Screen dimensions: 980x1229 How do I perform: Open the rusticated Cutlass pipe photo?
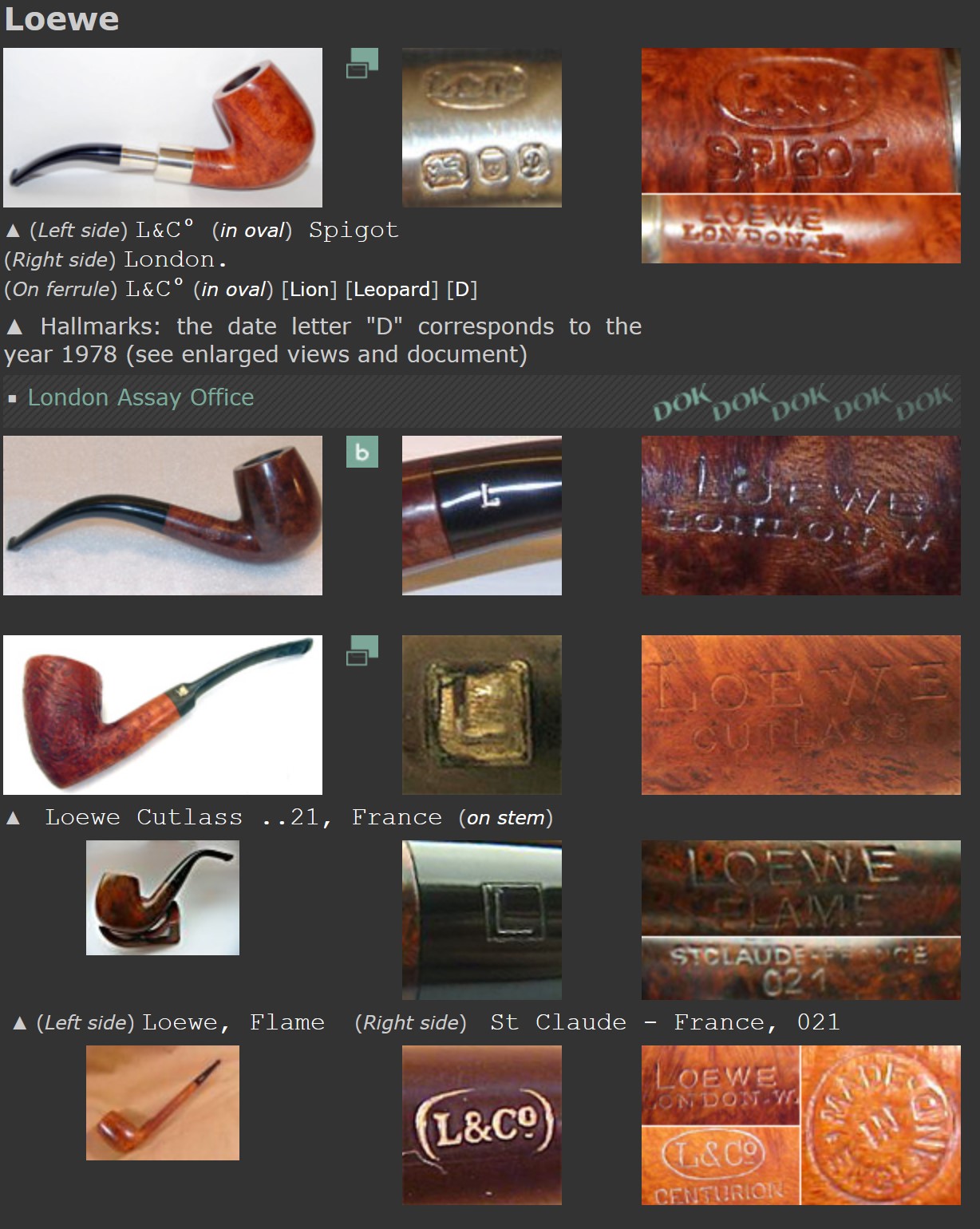coord(163,715)
